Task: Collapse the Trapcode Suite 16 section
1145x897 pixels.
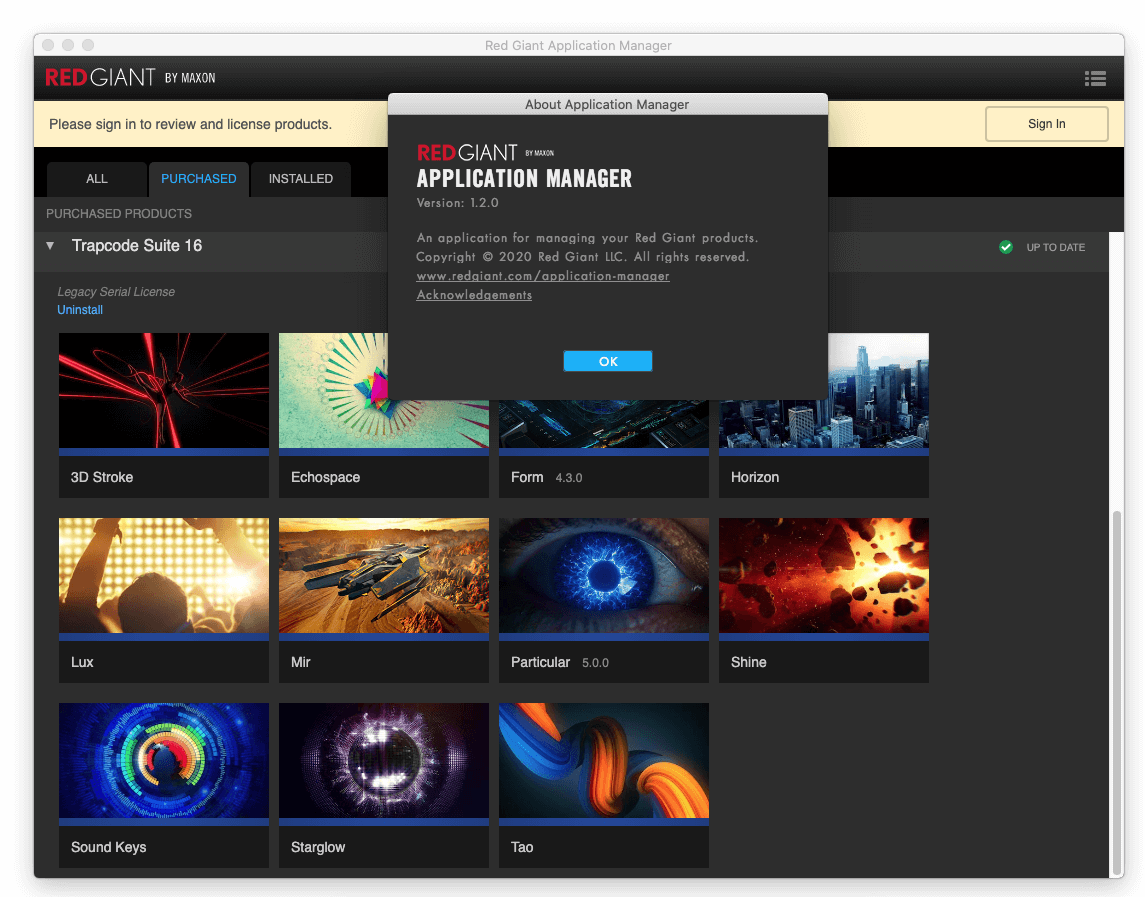Action: coord(50,245)
